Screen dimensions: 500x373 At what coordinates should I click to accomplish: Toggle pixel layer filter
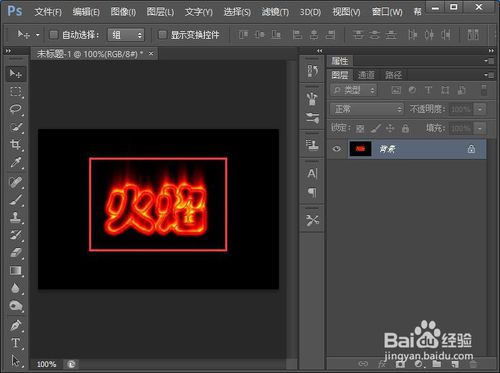pos(396,90)
